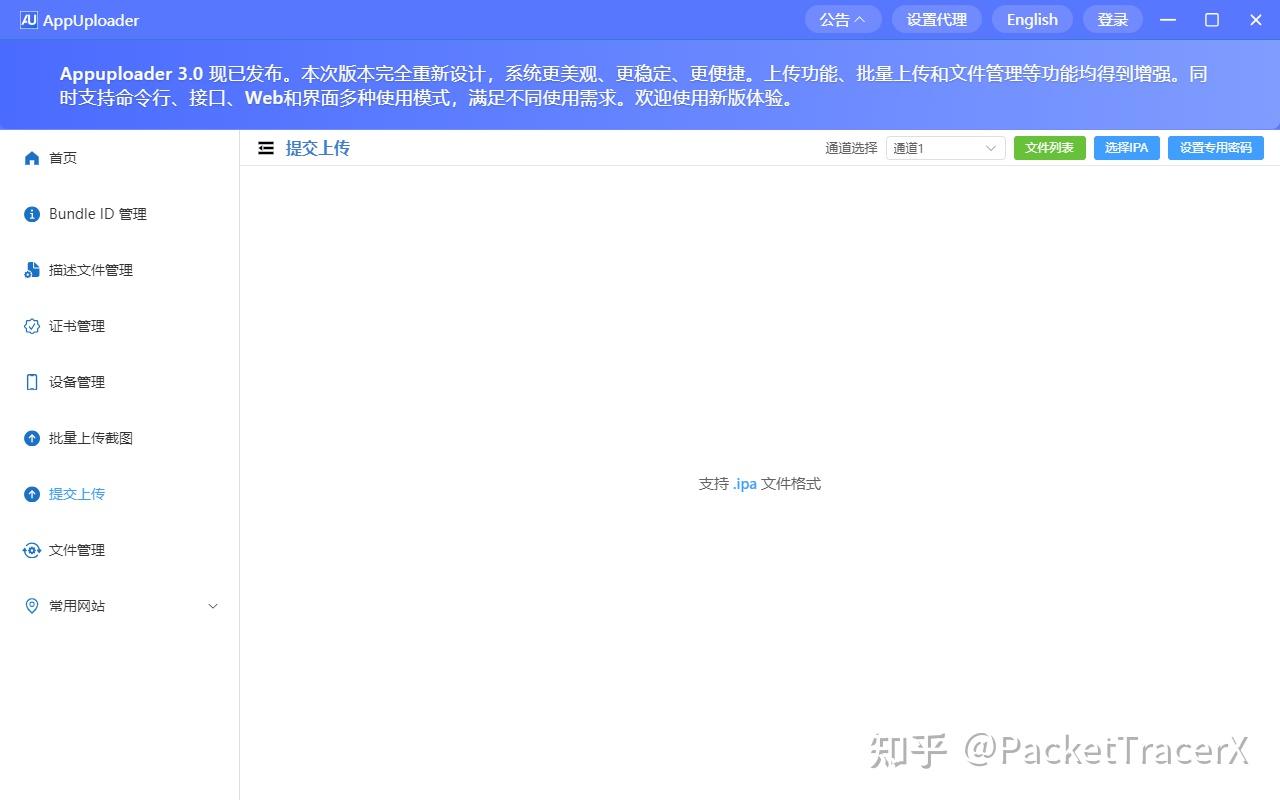The height and width of the screenshot is (800, 1280).
Task: Click the gear sync icon for 文件管理
Action: [x=32, y=550]
